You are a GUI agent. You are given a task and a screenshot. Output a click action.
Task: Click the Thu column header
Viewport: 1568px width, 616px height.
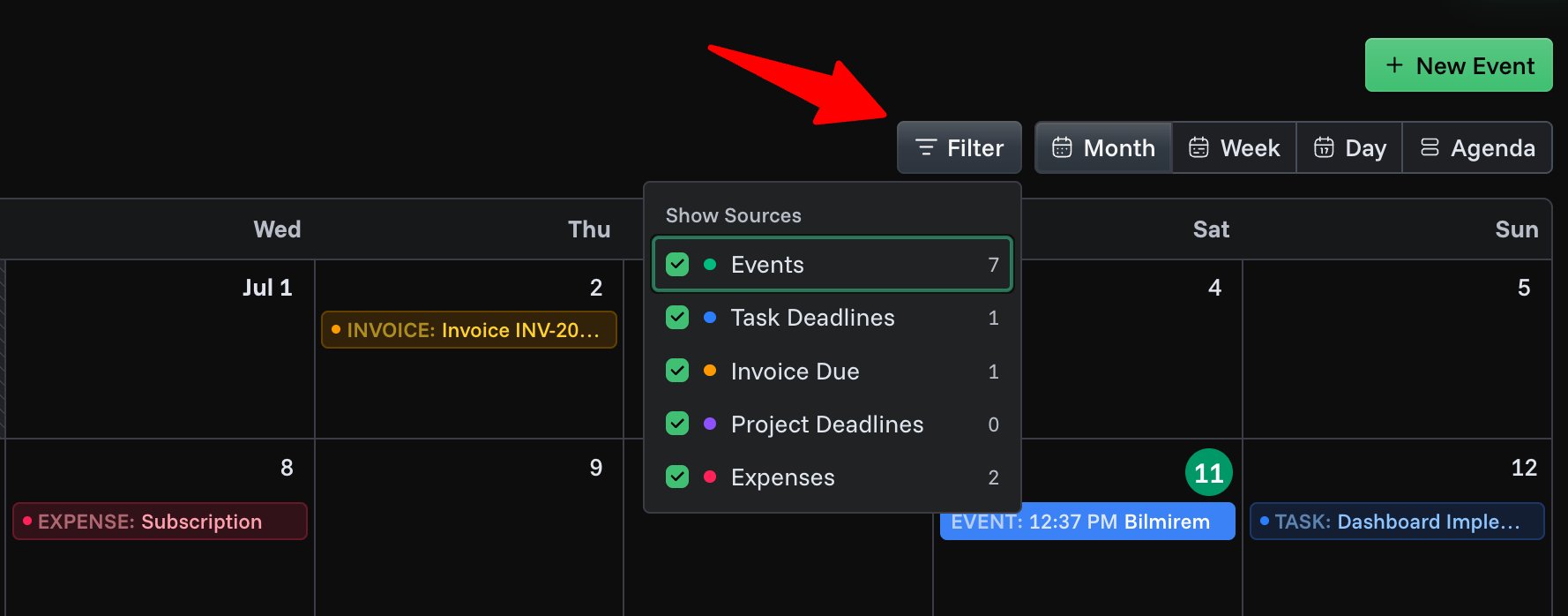[x=589, y=229]
